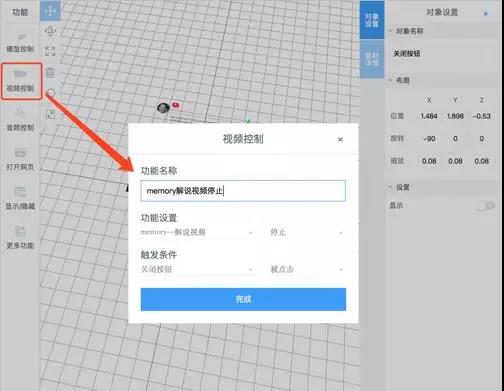Open 模型控制 function in sidebar
Image resolution: width=504 pixels, height=391 pixels.
(x=20, y=43)
